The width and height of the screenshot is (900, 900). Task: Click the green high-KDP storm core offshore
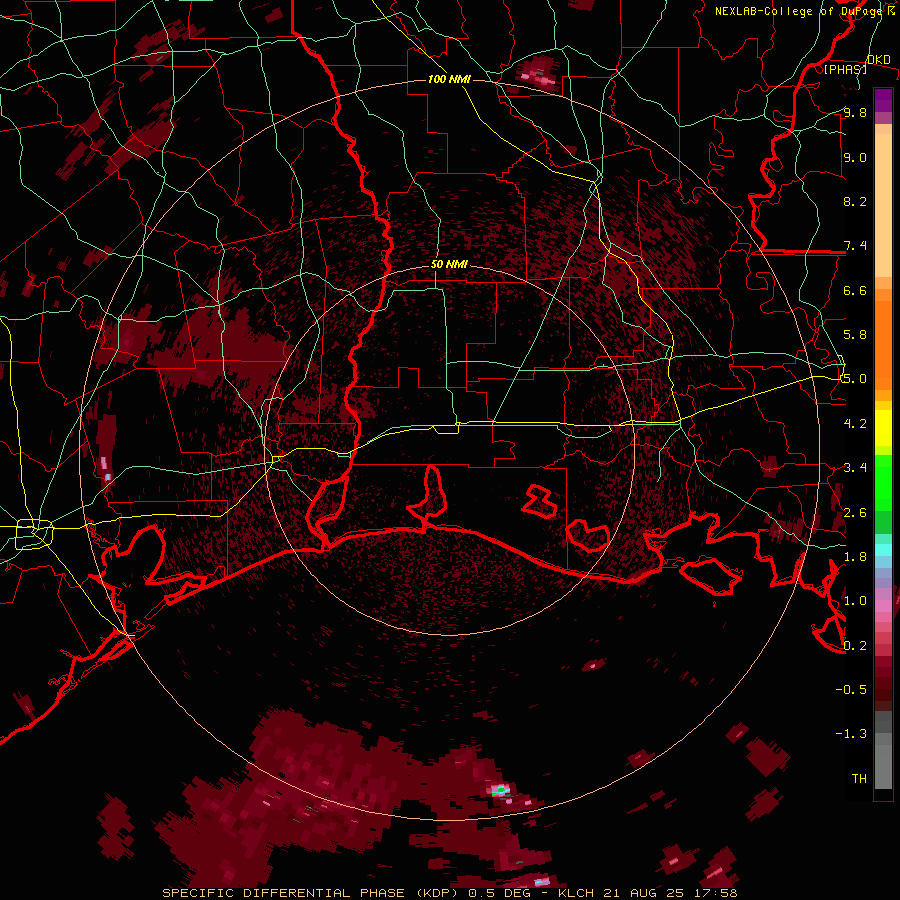coord(501,790)
